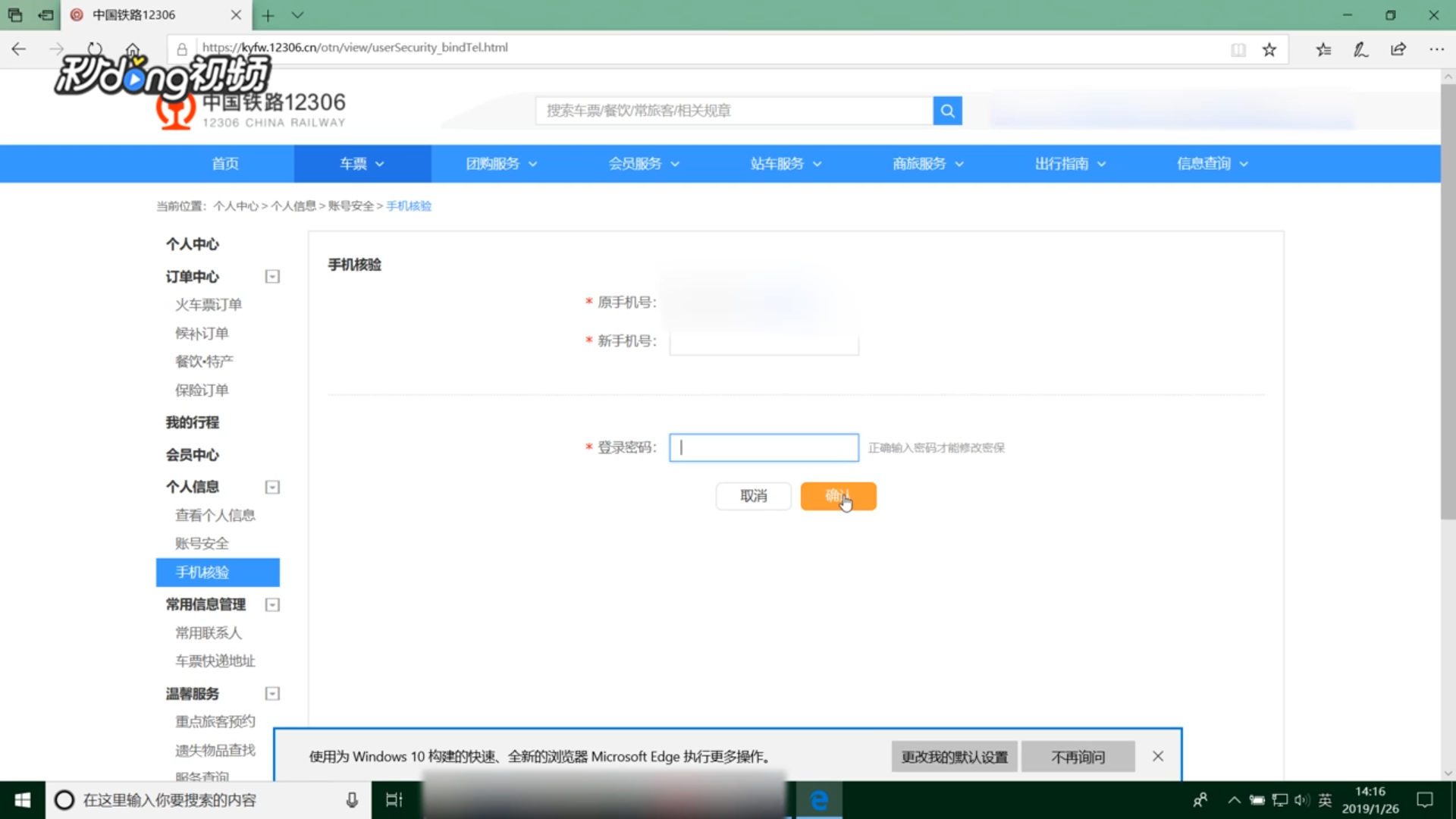Collapse the 温馨服务 sidebar section
The height and width of the screenshot is (819, 1456).
[272, 693]
